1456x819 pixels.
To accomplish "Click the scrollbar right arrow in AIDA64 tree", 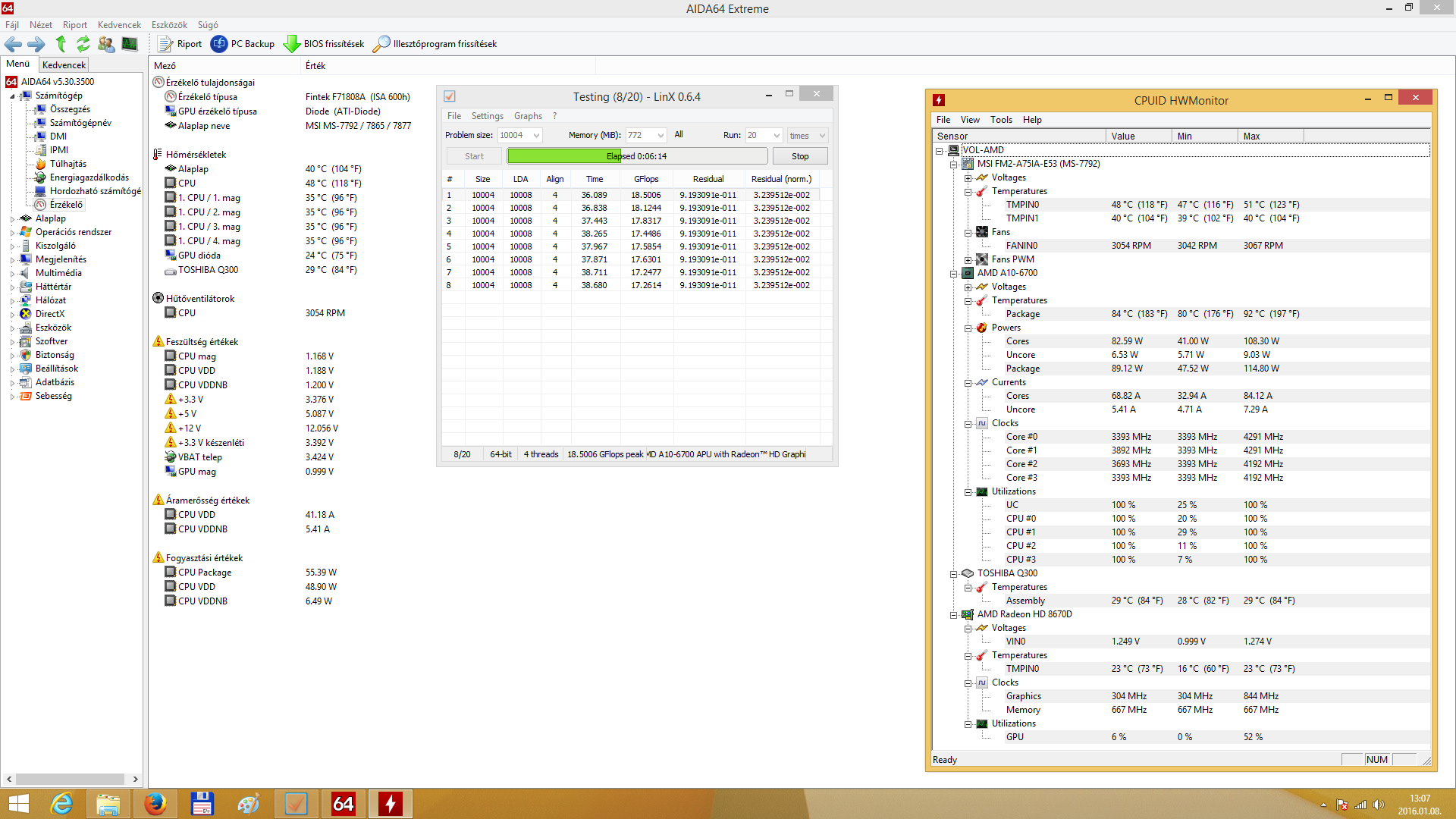I will [136, 779].
